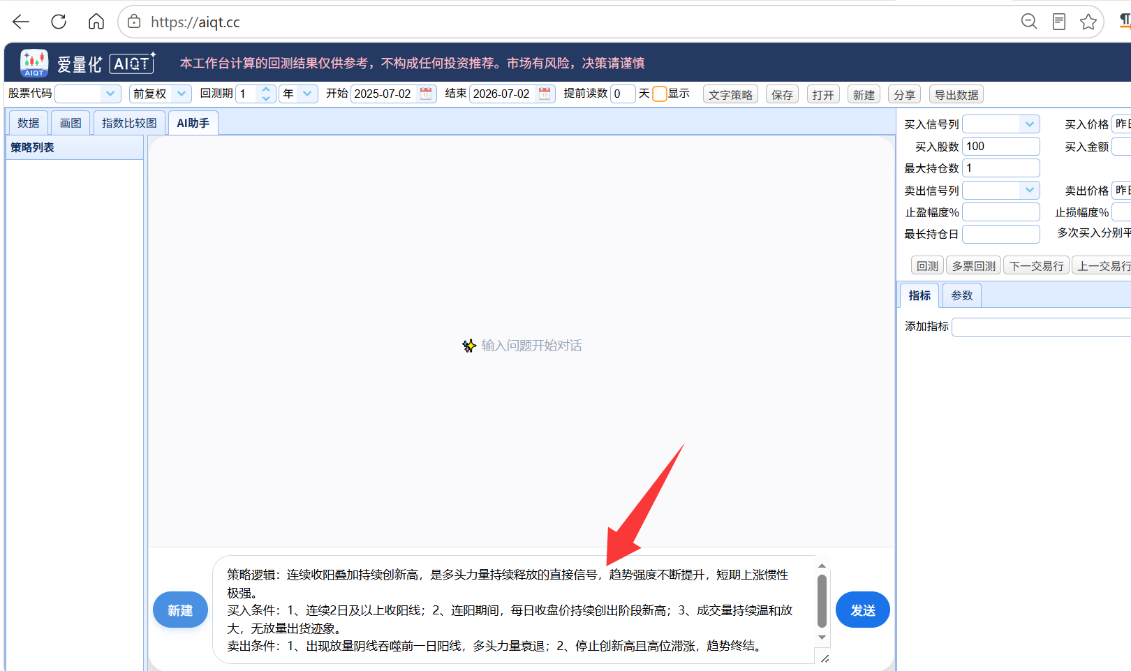Expand the 前复权 adjustment dropdown
This screenshot has width=1131, height=671.
coord(160,94)
